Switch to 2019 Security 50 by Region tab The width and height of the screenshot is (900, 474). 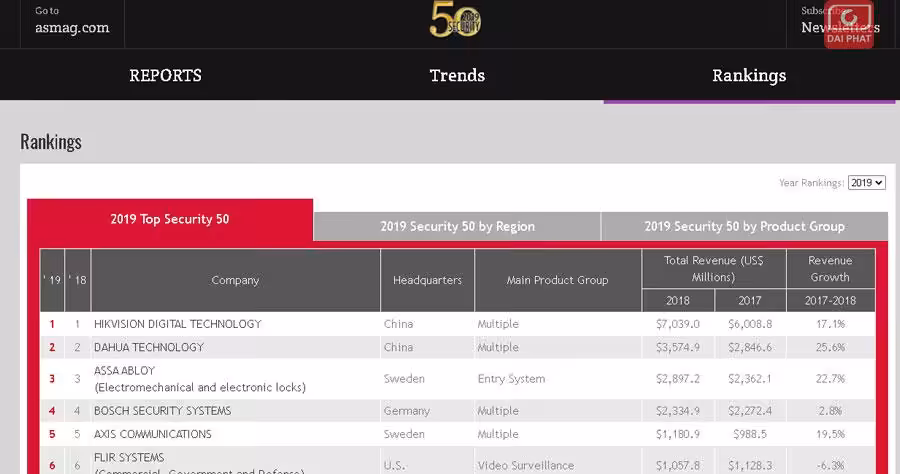pos(457,226)
